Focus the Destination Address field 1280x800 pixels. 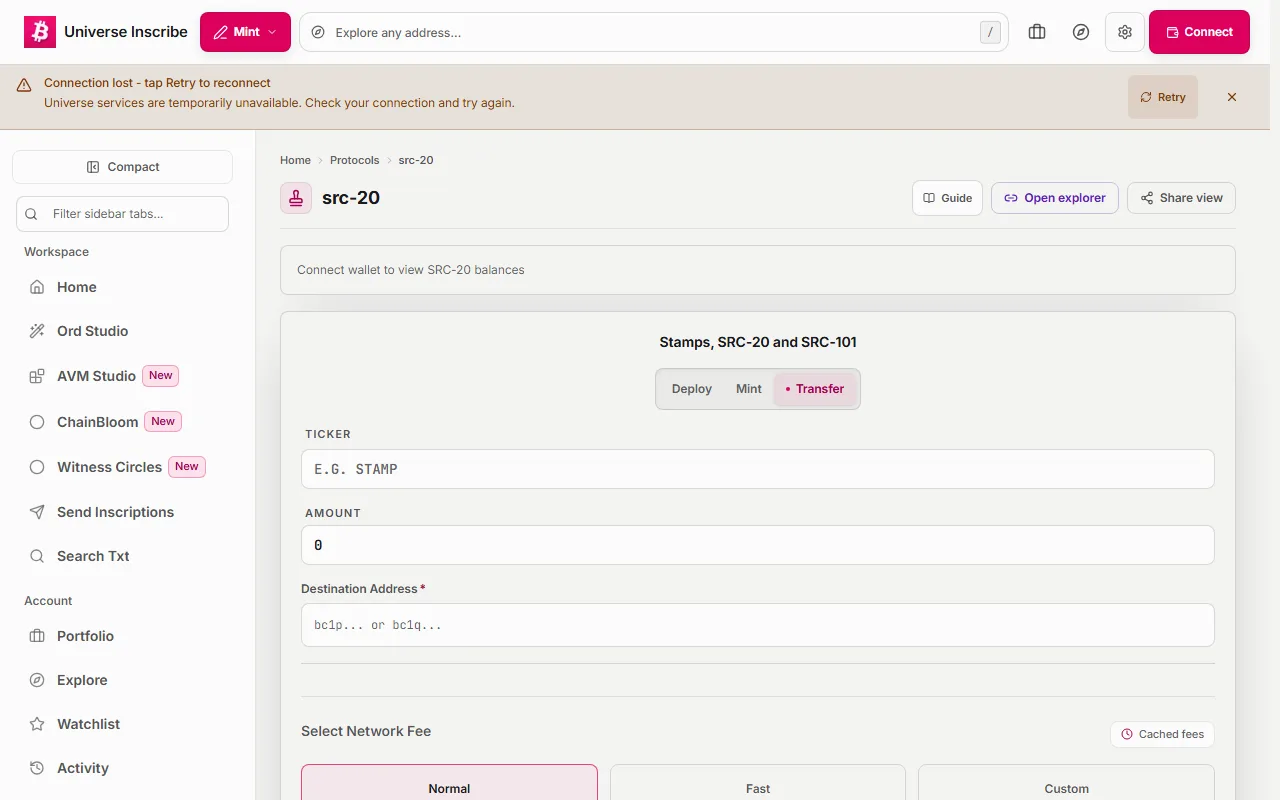[x=758, y=625]
